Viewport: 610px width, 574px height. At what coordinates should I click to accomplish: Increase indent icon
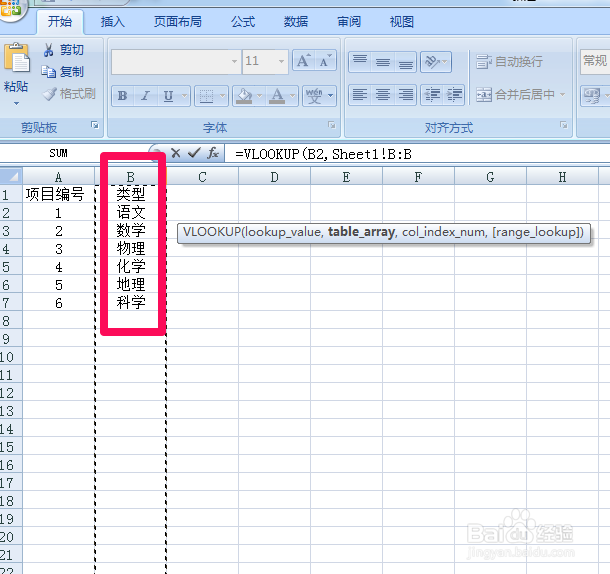(x=454, y=95)
